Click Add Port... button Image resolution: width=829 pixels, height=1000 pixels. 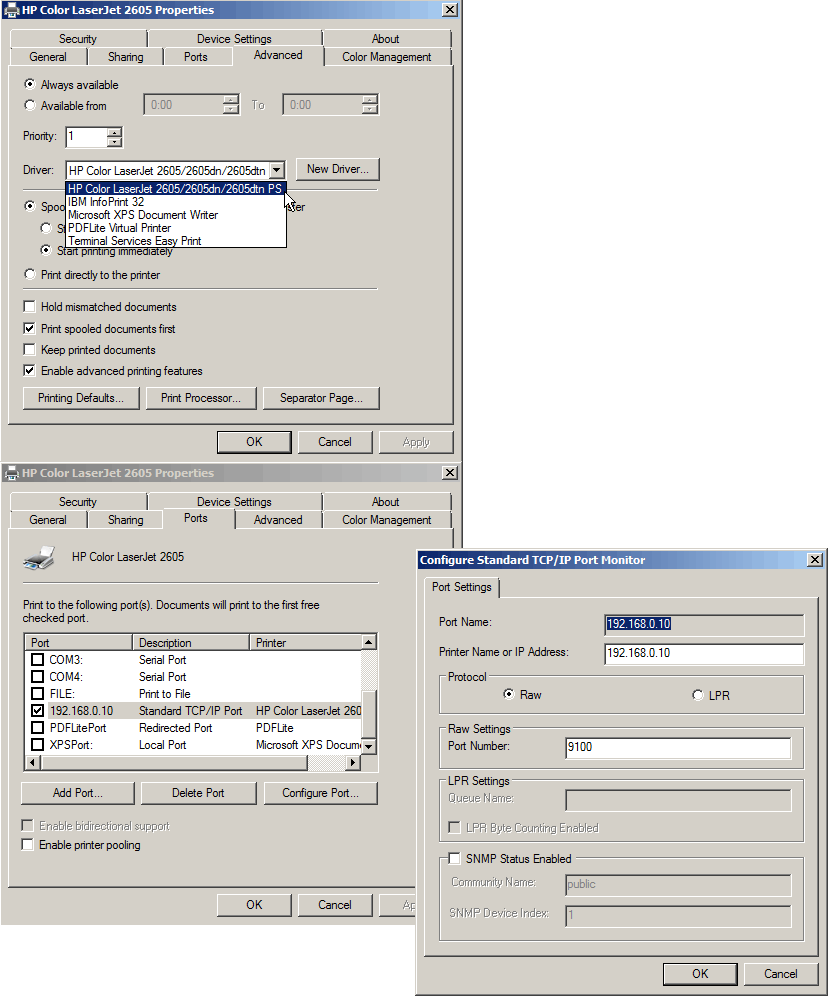[x=78, y=793]
